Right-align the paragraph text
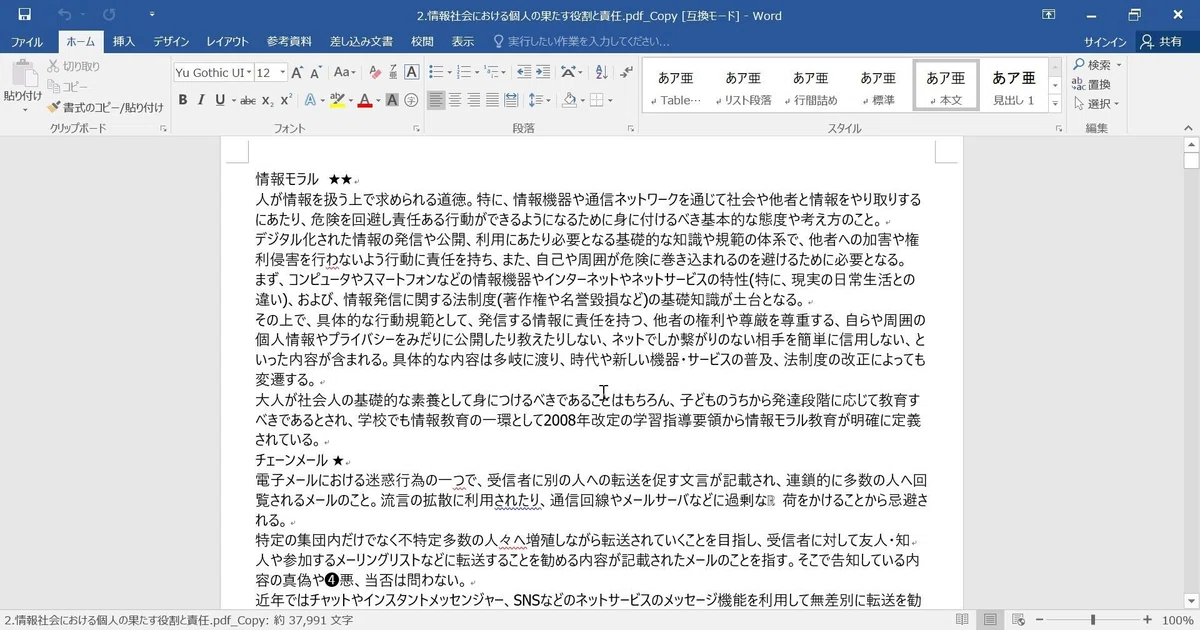Image resolution: width=1200 pixels, height=630 pixels. coord(473,100)
